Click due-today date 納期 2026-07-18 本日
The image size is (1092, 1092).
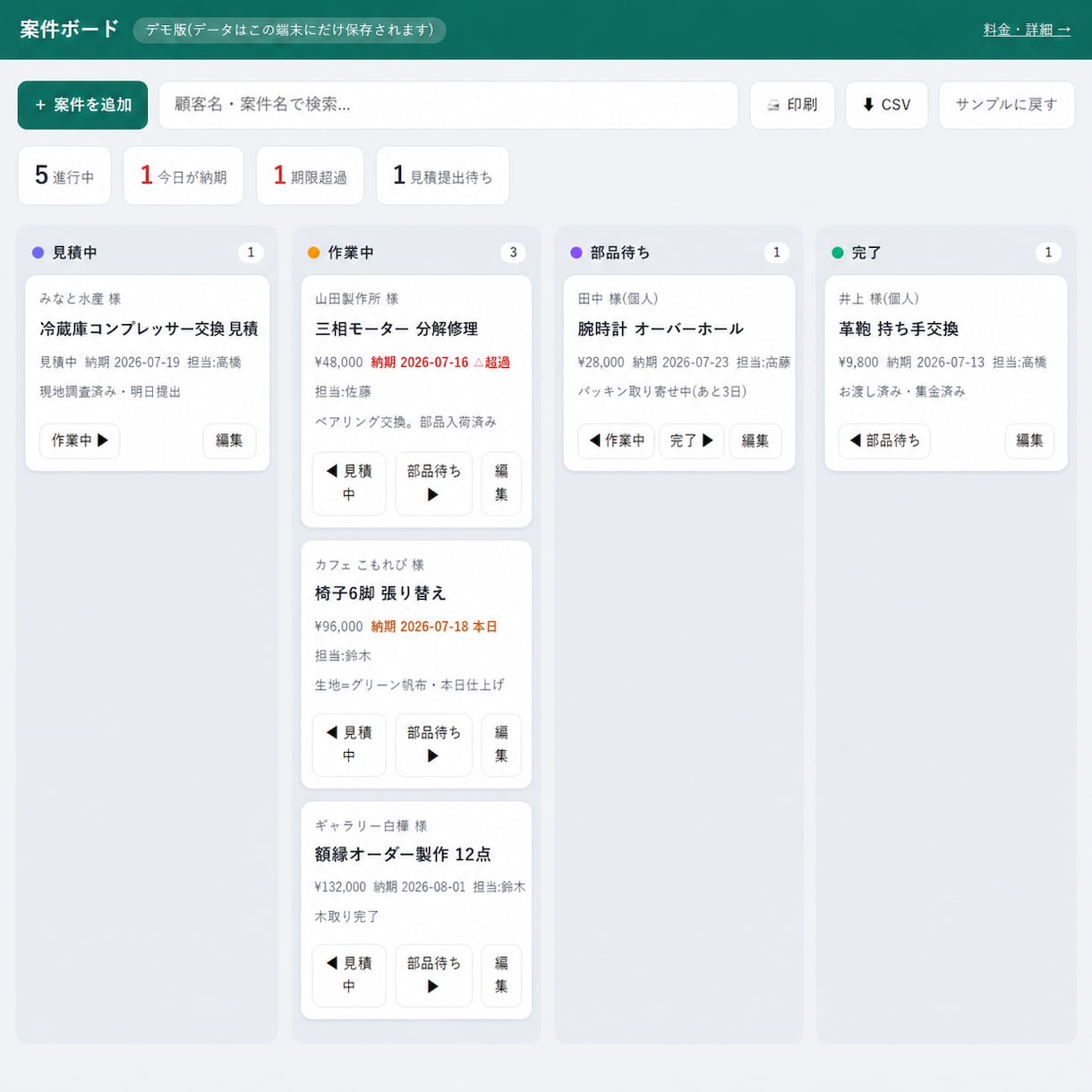[434, 627]
